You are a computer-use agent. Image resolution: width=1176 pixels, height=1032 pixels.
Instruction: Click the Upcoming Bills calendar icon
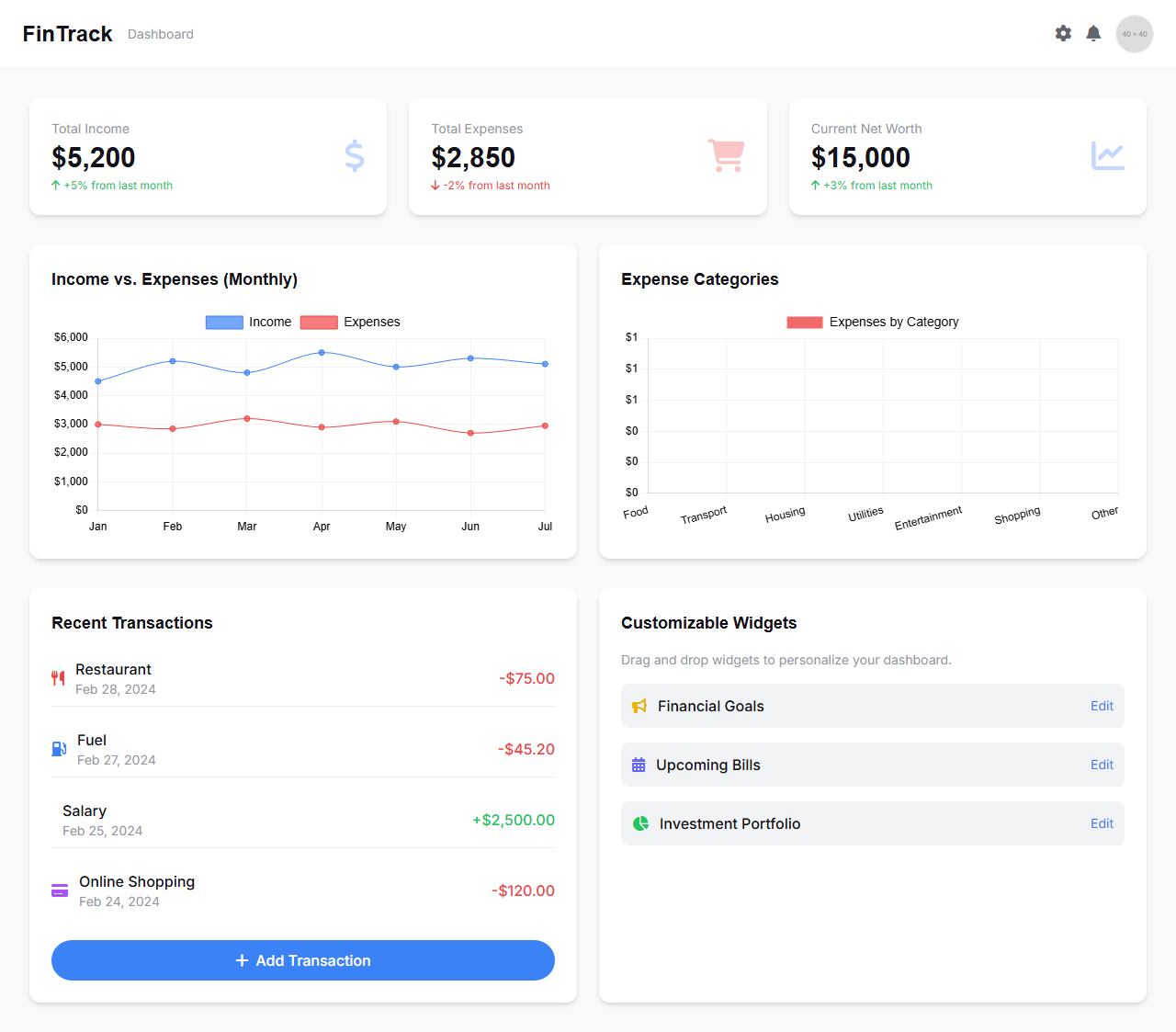(639, 765)
